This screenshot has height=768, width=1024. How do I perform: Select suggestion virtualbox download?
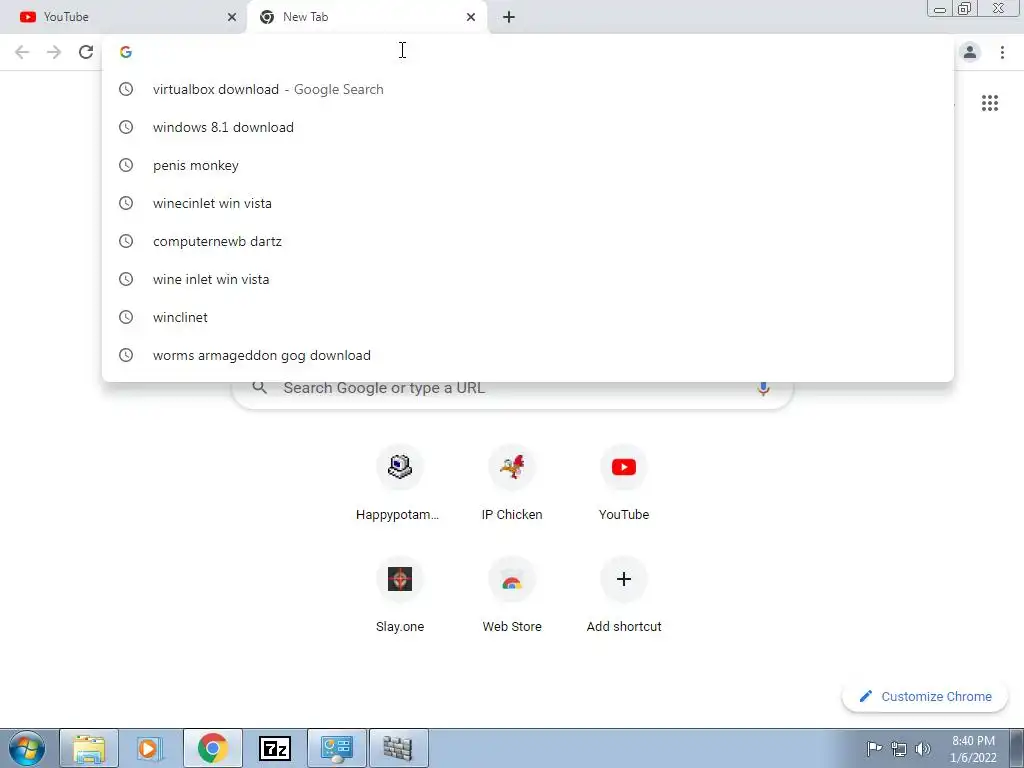click(x=528, y=89)
